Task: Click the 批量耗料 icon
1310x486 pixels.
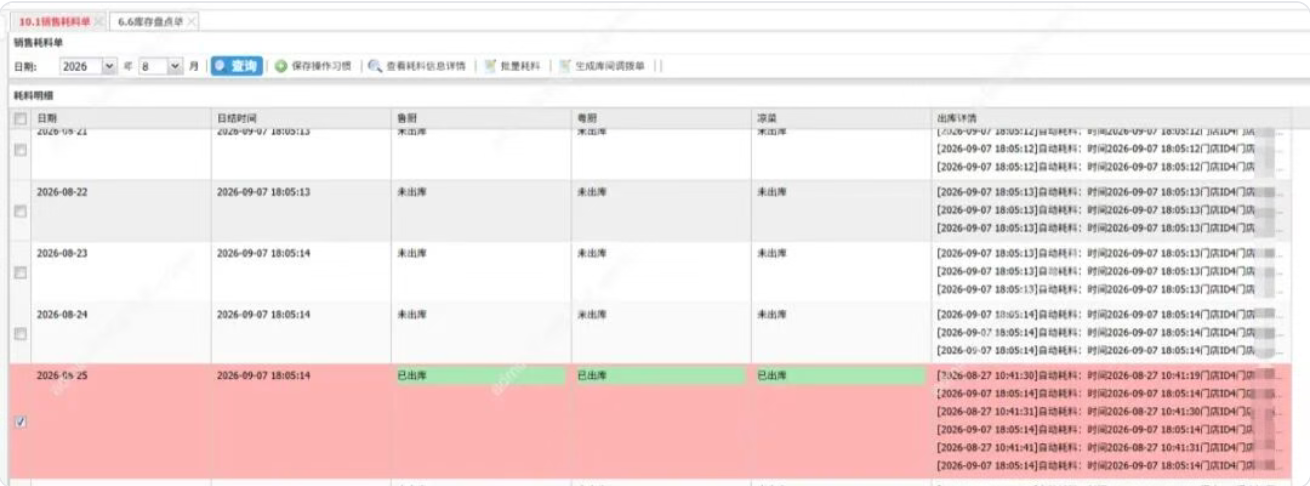Action: pos(490,66)
